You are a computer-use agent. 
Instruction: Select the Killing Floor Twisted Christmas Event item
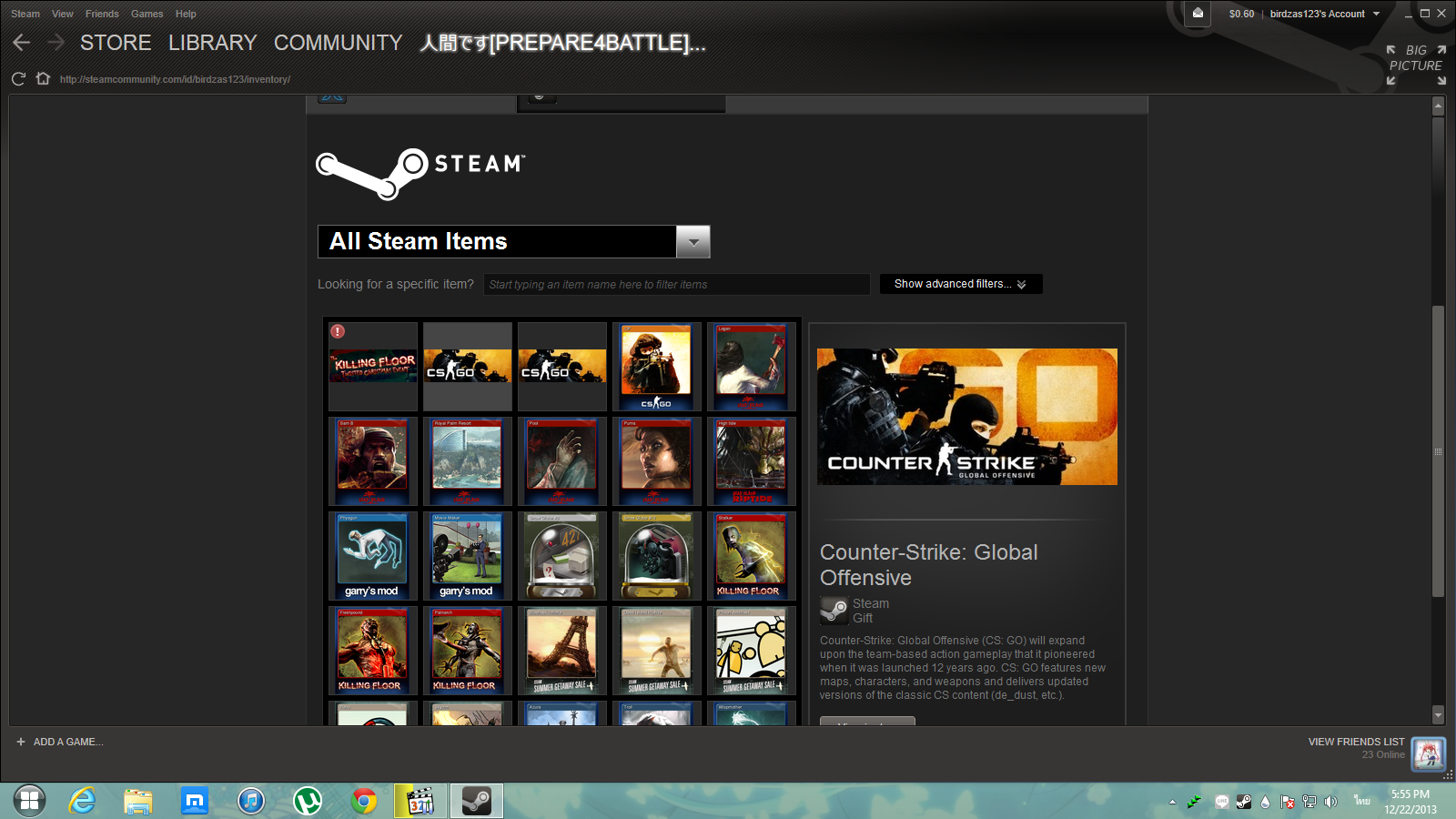click(373, 366)
